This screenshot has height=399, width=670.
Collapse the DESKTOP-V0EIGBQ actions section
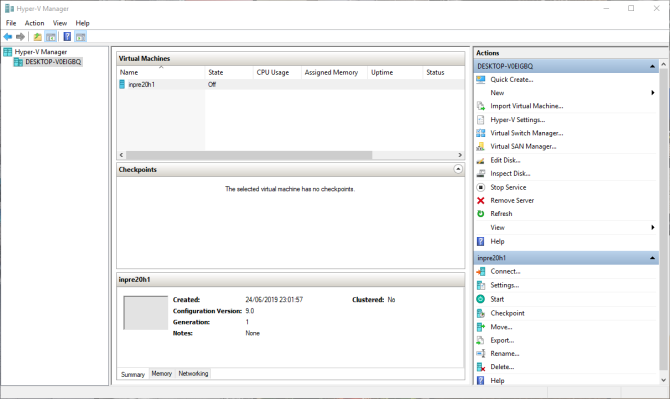tap(652, 66)
